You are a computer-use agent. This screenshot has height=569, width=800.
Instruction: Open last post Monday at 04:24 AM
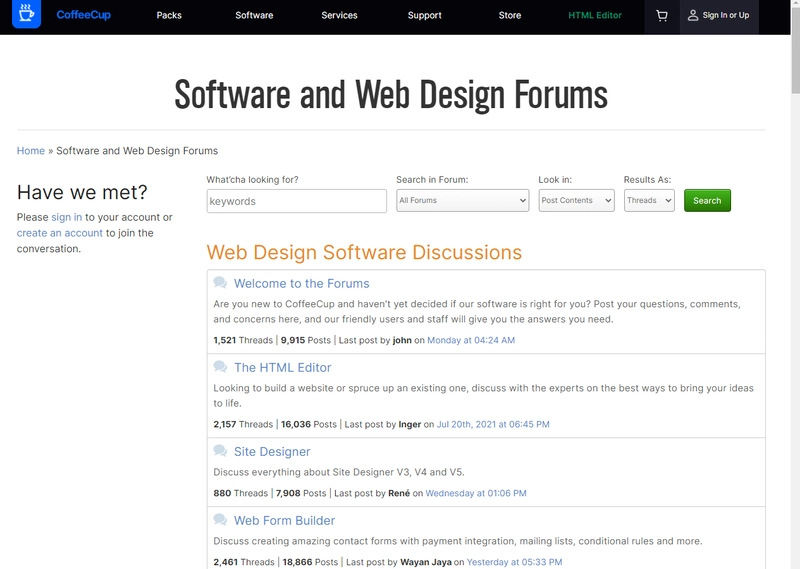point(471,340)
